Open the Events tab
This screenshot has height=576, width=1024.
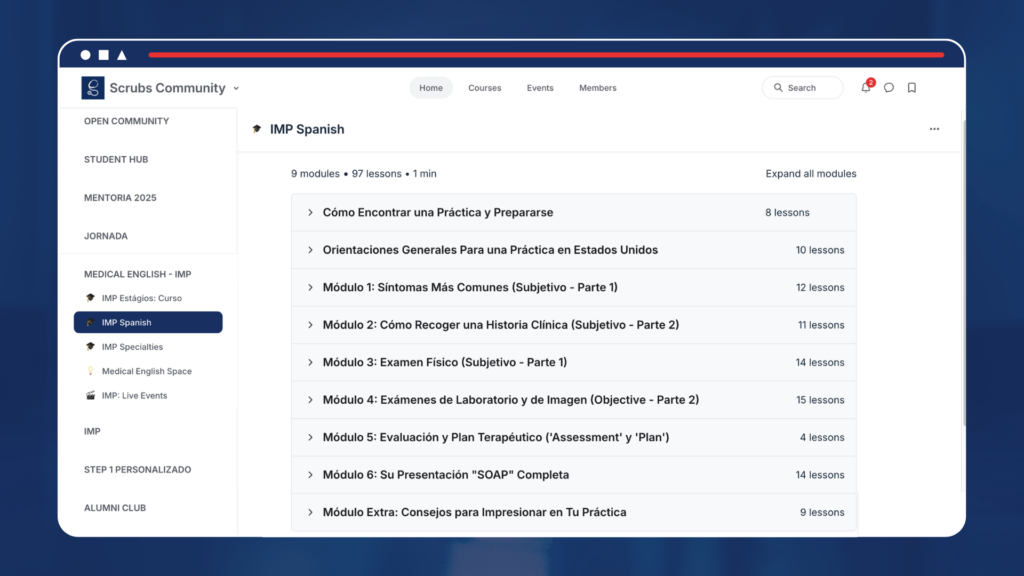tap(540, 88)
